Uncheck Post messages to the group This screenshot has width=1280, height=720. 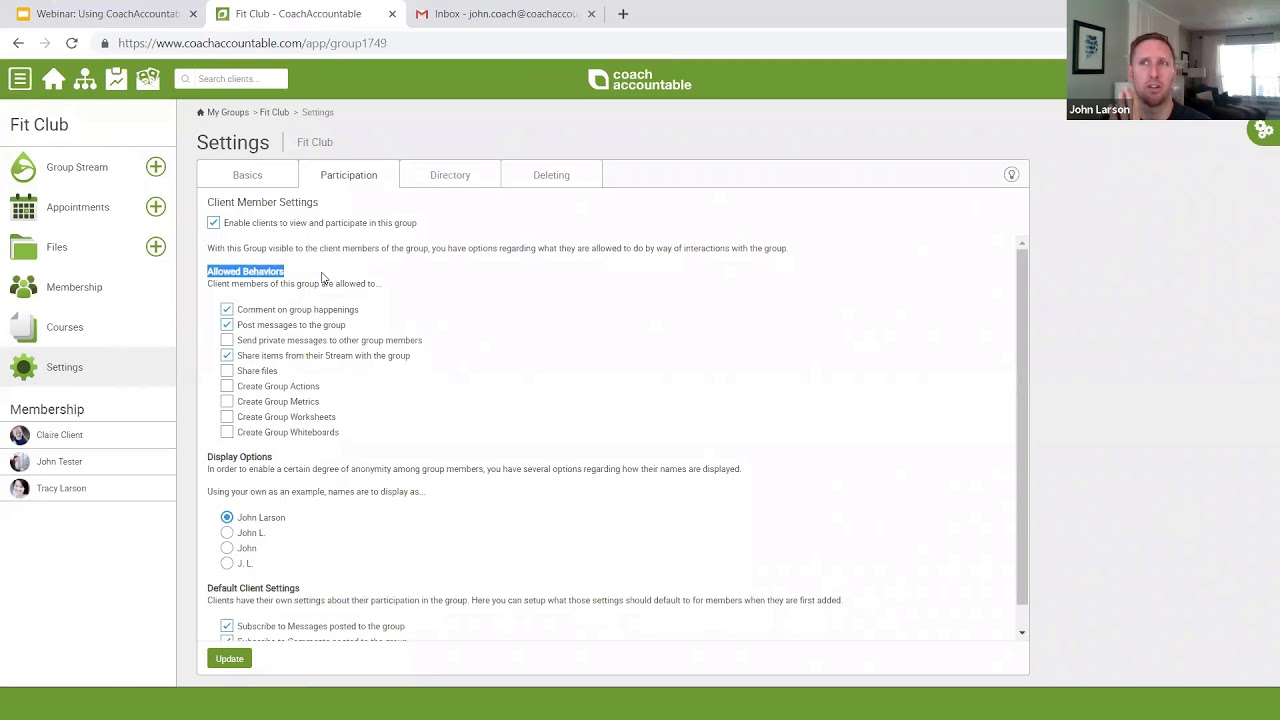227,325
